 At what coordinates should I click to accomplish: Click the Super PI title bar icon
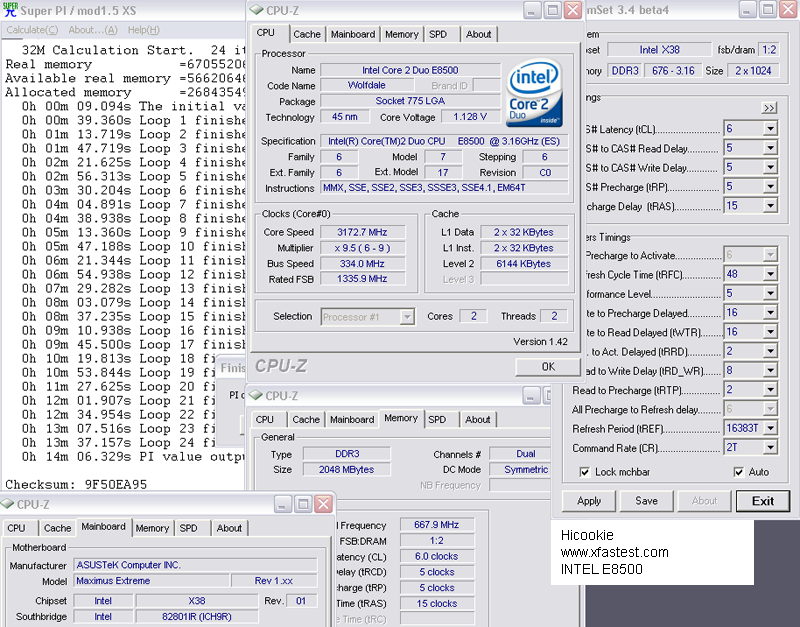click(x=10, y=10)
